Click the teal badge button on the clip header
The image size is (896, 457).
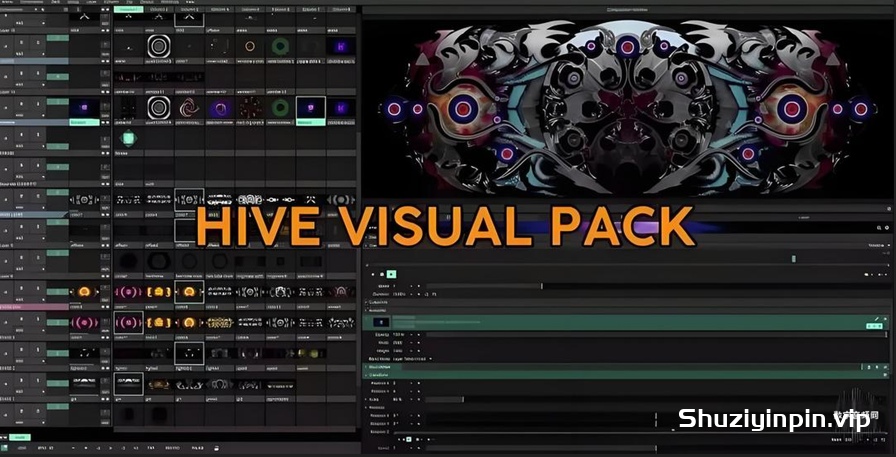point(874,326)
